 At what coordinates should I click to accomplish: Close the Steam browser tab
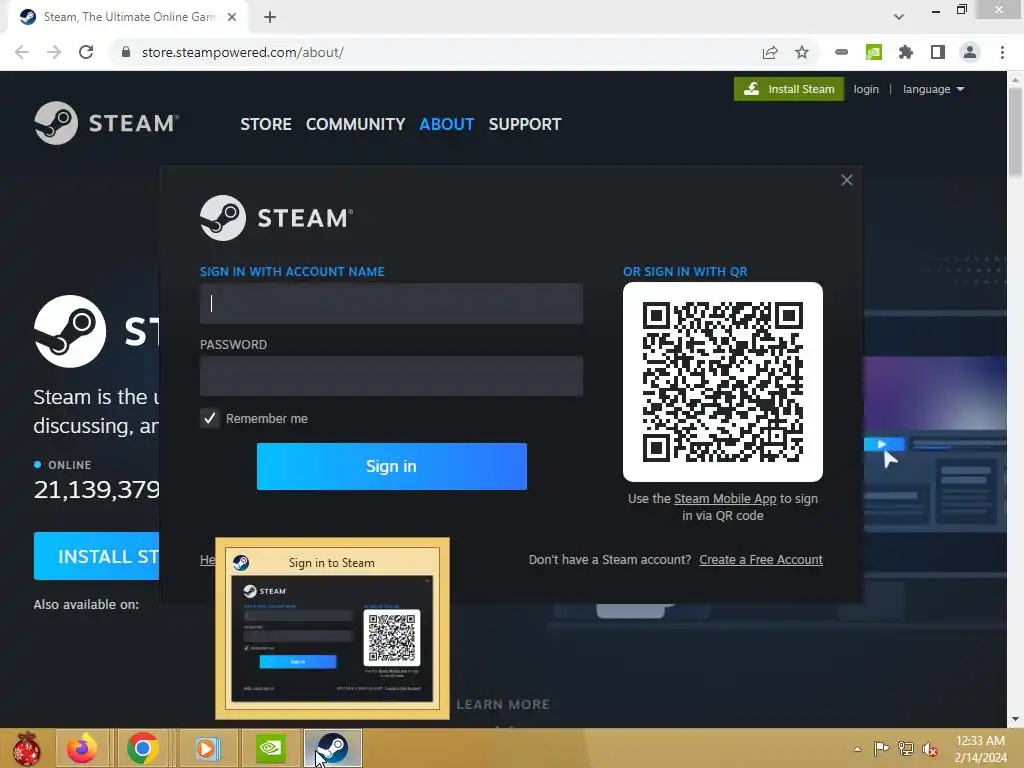click(232, 18)
